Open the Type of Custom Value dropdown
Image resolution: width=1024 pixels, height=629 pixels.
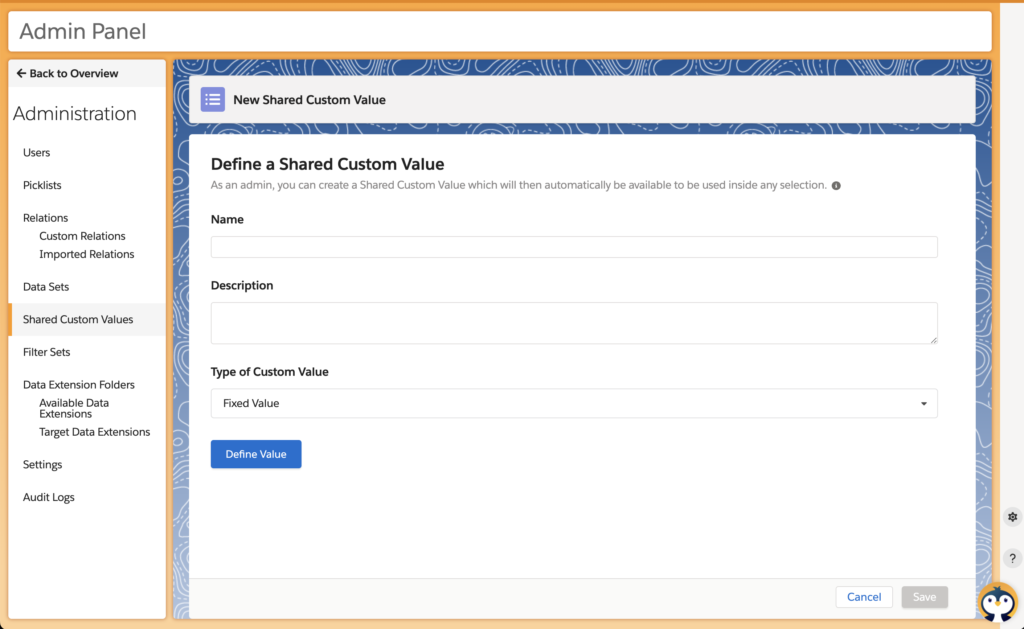pos(573,403)
